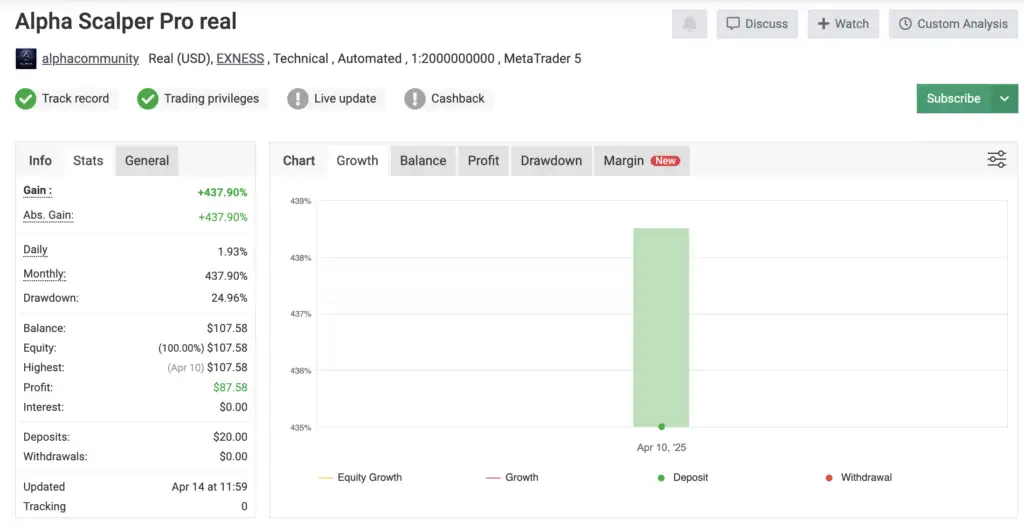This screenshot has height=527, width=1024.
Task: Click the alphacommunity avatar thumbnail
Action: click(x=26, y=59)
